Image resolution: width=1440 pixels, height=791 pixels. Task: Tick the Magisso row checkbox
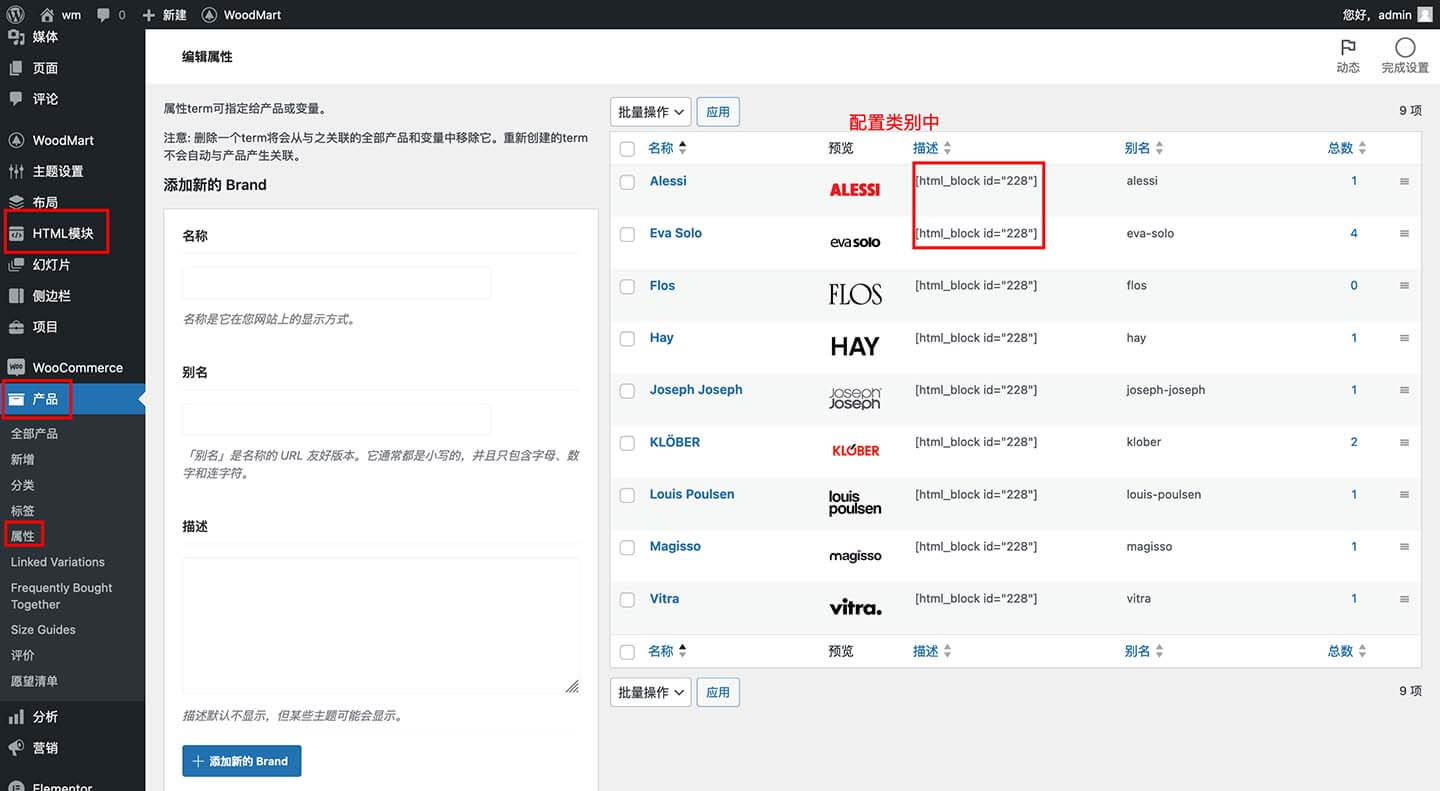point(627,548)
